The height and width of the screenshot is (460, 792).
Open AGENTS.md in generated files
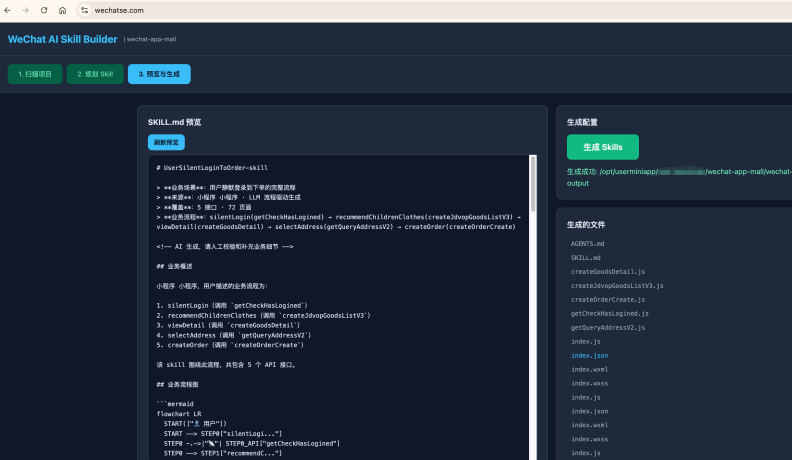click(x=587, y=243)
